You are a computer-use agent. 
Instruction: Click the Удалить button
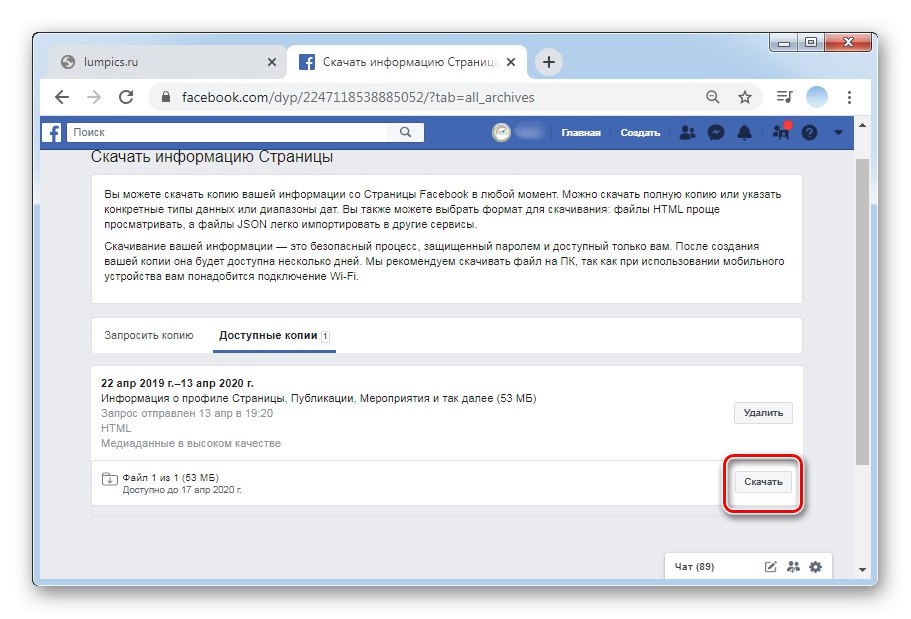763,413
